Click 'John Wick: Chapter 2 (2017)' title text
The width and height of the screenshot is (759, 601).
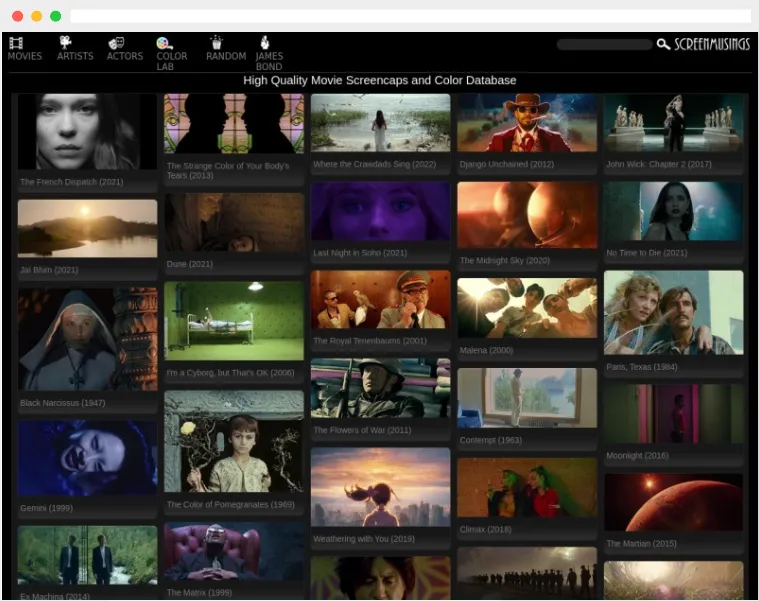click(659, 165)
